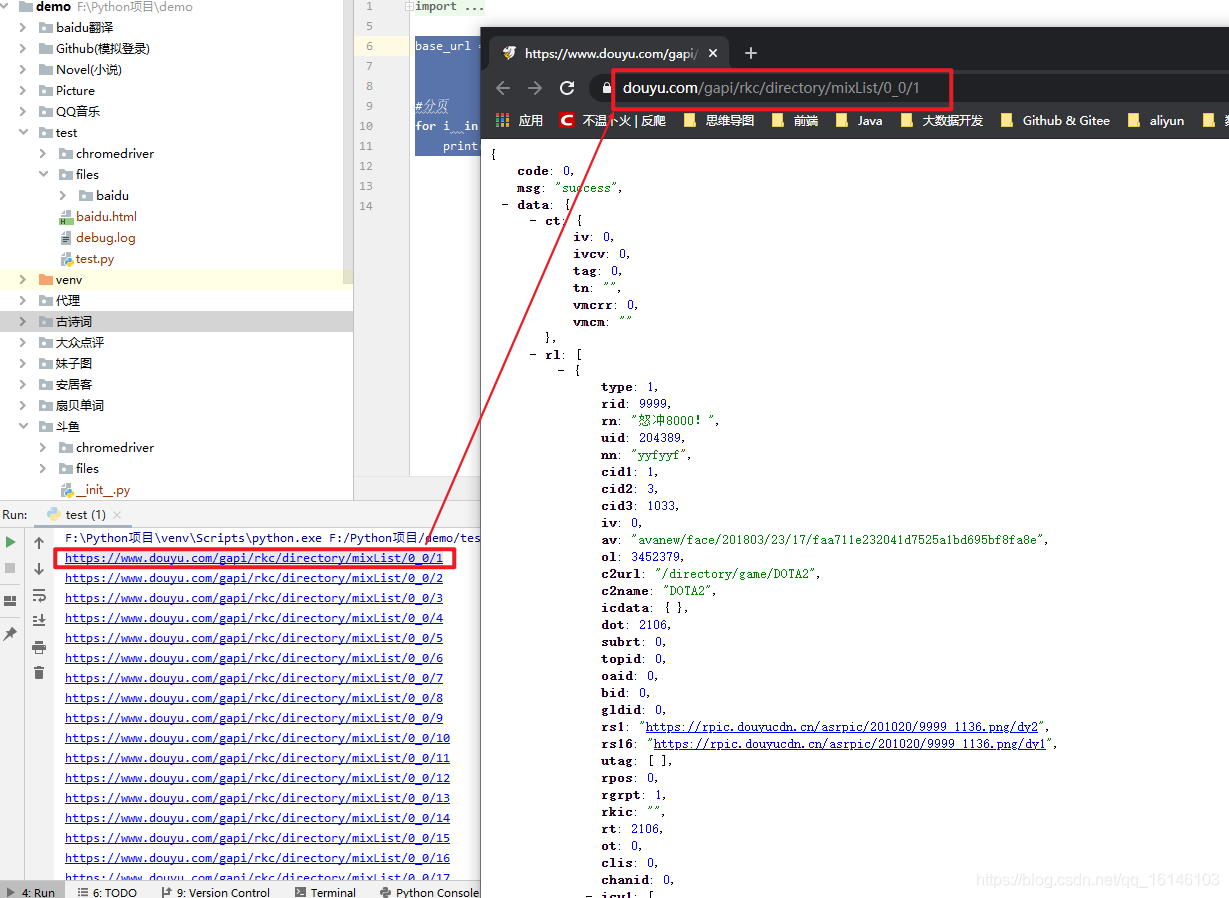Expand the 大众点评 folder
This screenshot has height=898, width=1229.
[23, 342]
